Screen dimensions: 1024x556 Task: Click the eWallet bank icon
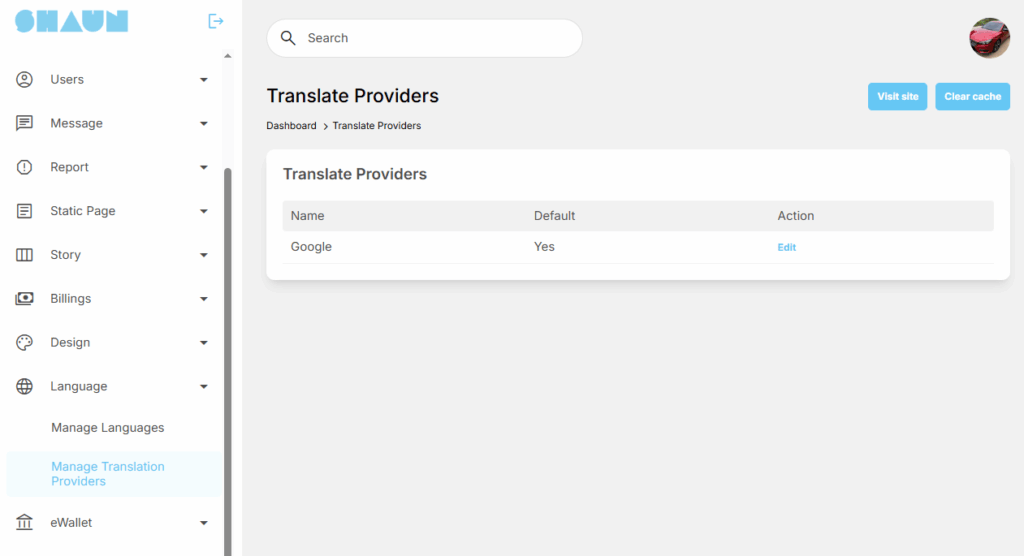click(x=25, y=522)
